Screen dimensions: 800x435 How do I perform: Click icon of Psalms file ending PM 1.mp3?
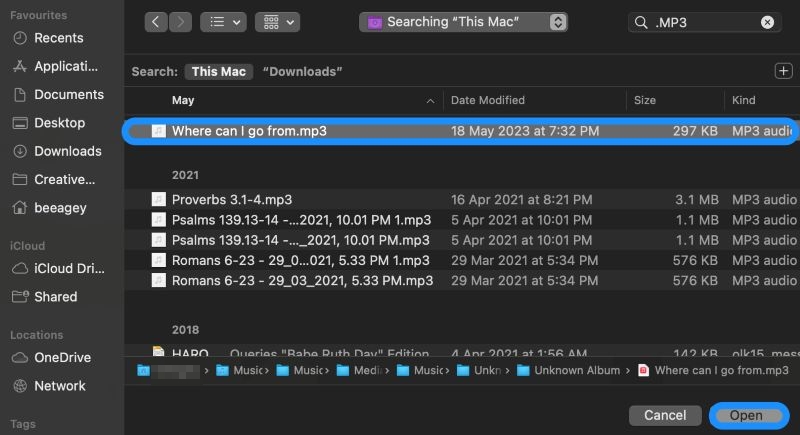point(159,220)
